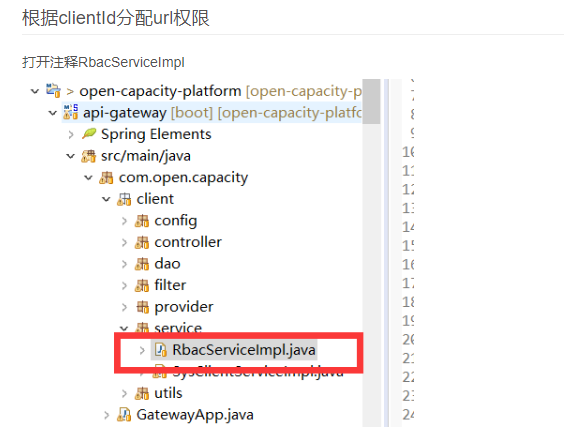Collapse the client package chevron

[x=106, y=199]
